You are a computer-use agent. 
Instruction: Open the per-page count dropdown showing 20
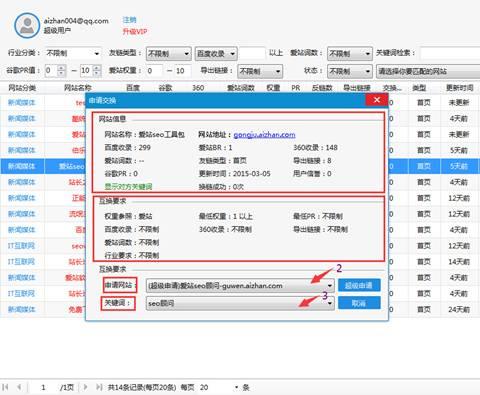point(219,387)
